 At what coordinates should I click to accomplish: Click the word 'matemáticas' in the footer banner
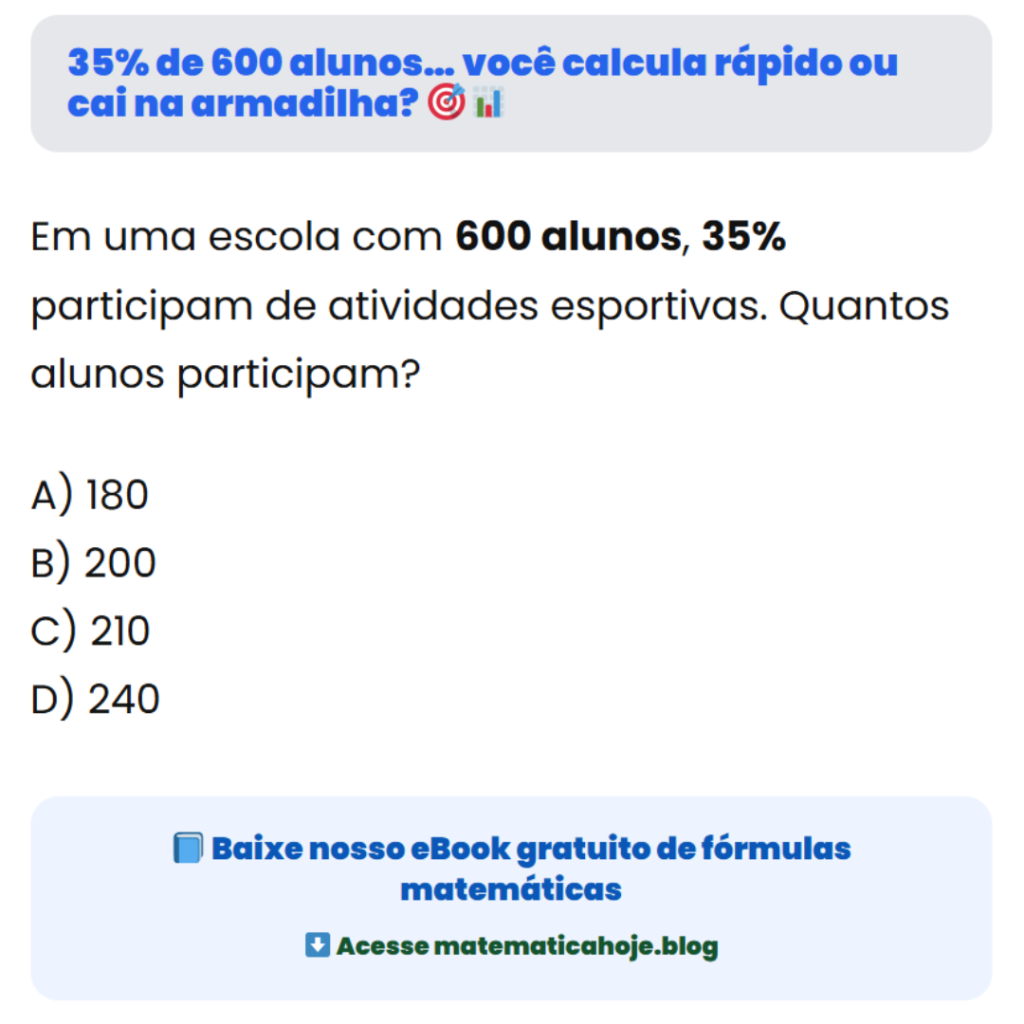[511, 888]
